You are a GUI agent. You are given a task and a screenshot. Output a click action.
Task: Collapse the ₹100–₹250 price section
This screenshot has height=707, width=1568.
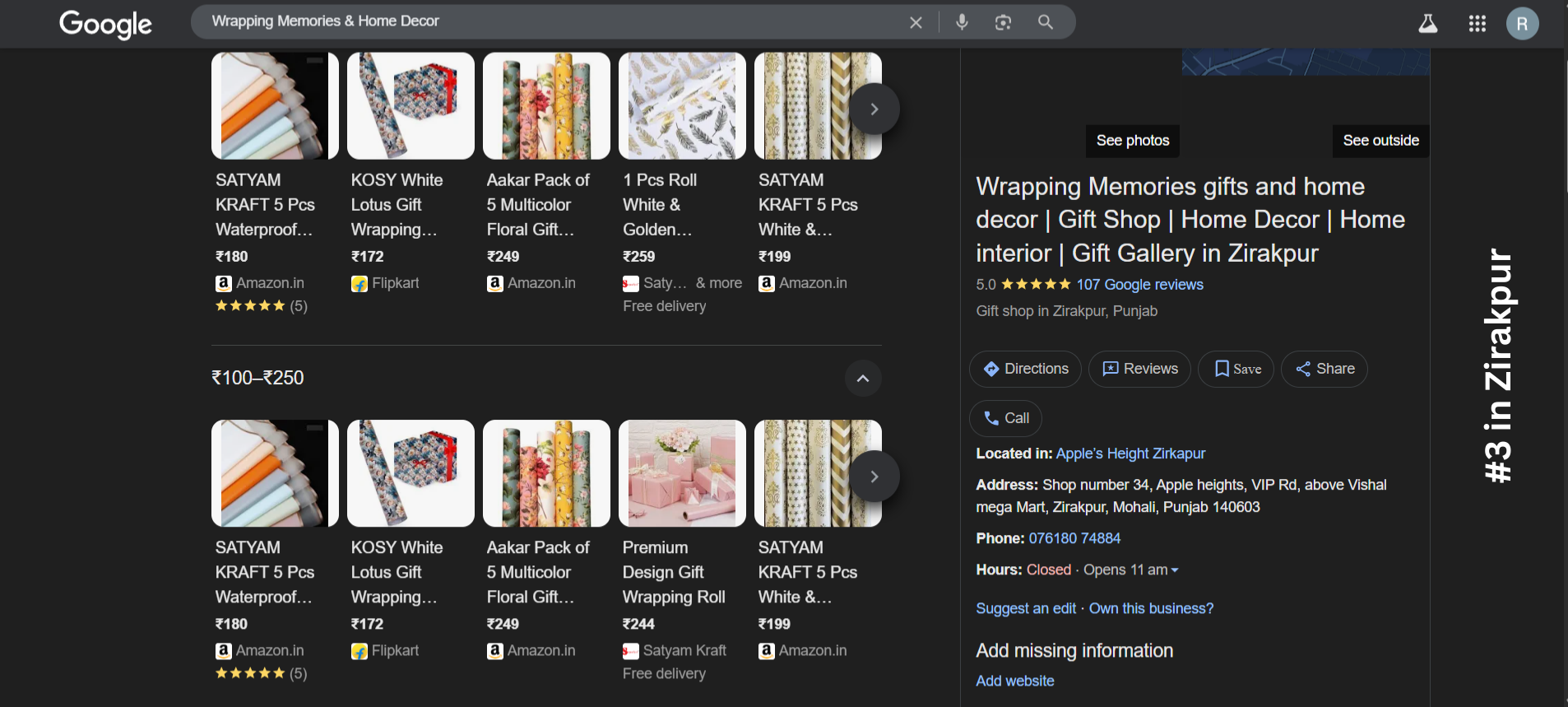point(863,379)
